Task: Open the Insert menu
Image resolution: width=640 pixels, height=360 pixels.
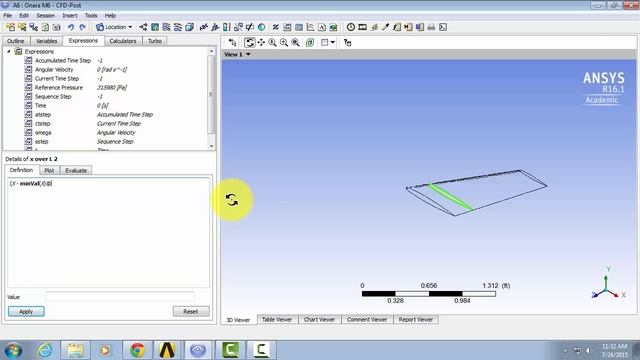Action: pyautogui.click(x=69, y=16)
